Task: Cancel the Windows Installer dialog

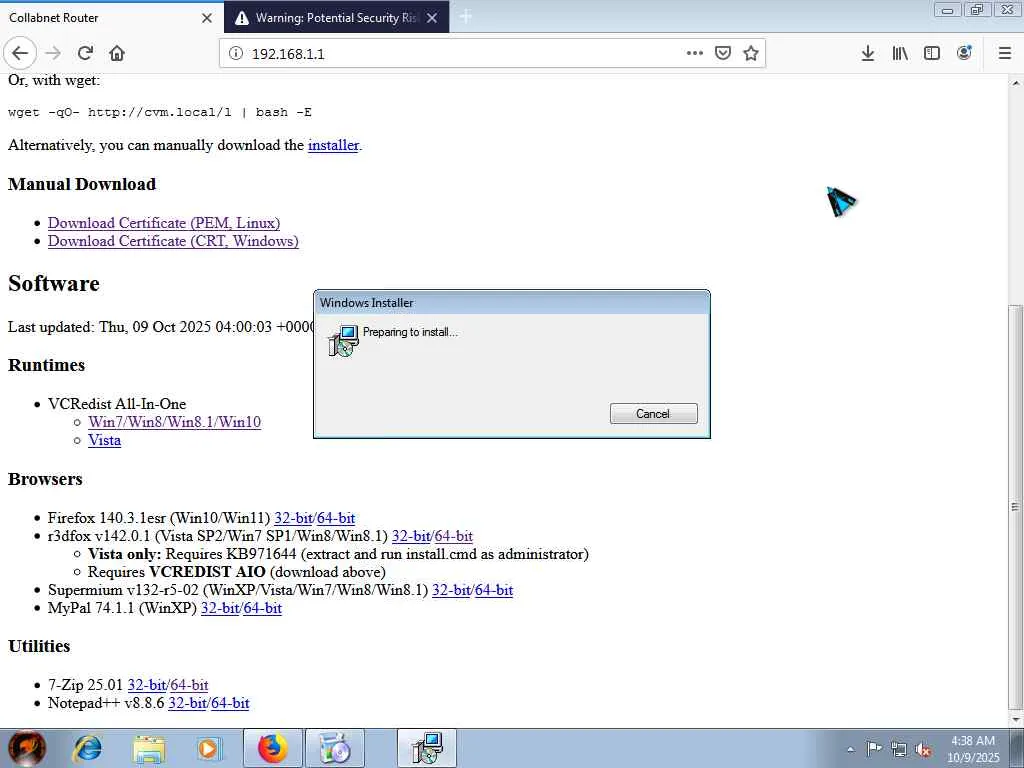Action: (x=654, y=413)
